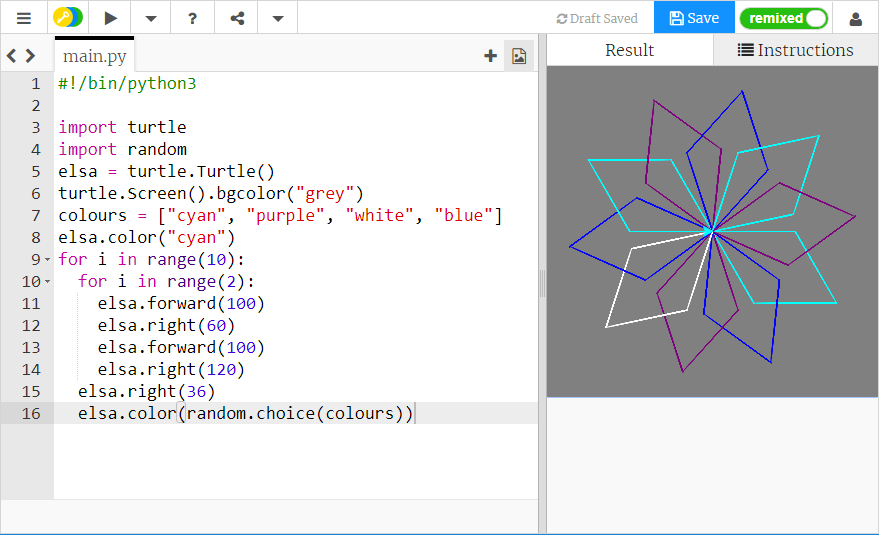Image resolution: width=879 pixels, height=535 pixels.
Task: Run the code with the play button
Action: click(111, 18)
